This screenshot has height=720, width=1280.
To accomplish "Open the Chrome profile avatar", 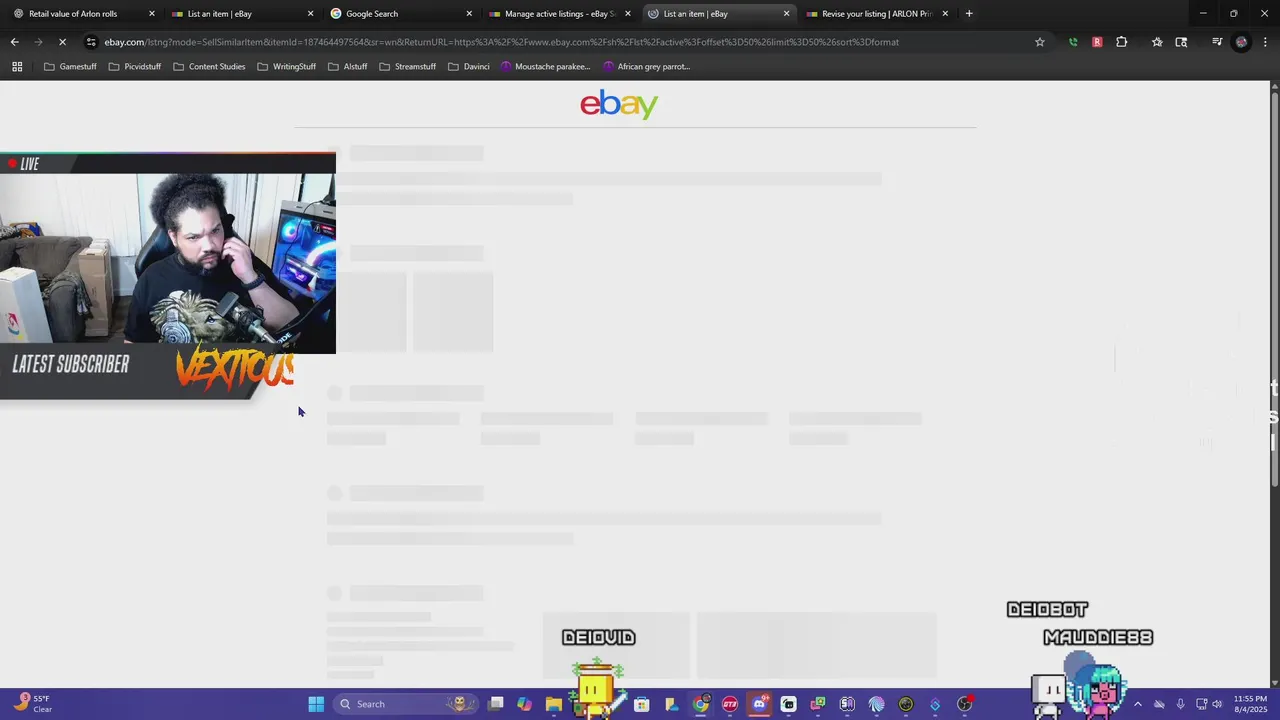I will tap(1242, 42).
